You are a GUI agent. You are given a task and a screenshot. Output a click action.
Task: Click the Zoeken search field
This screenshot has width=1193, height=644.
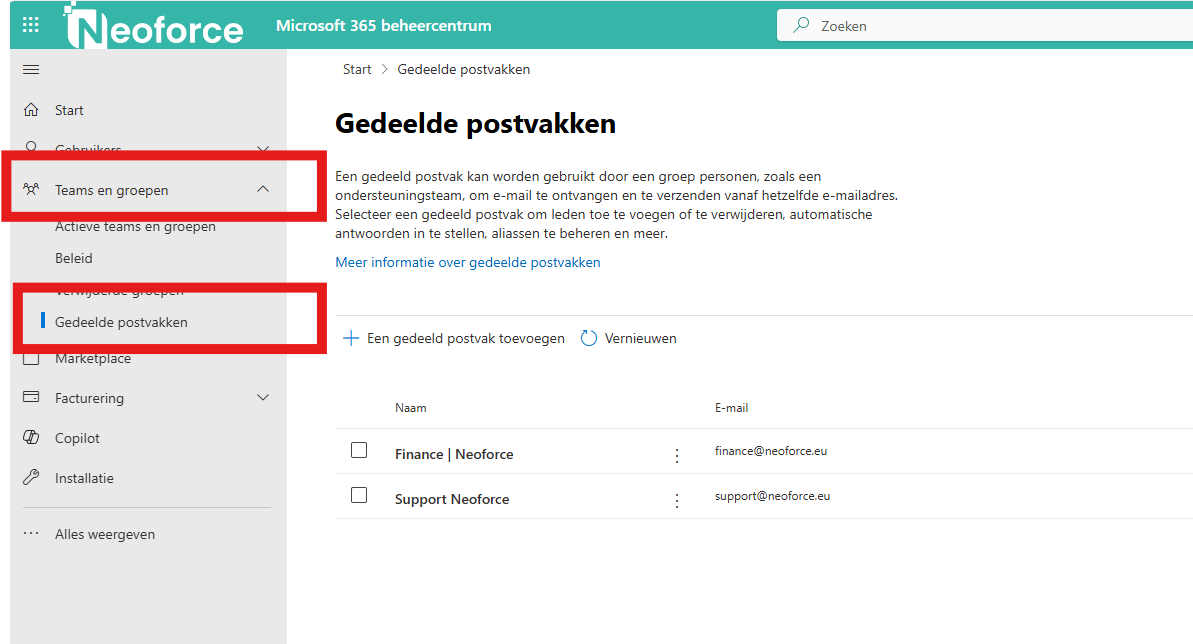985,25
